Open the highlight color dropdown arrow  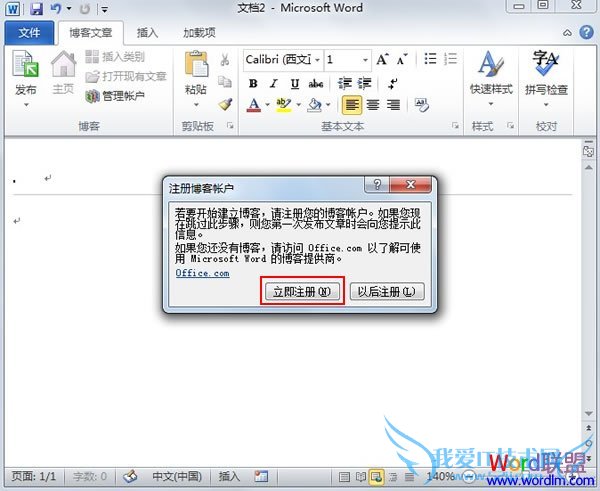tap(298, 104)
